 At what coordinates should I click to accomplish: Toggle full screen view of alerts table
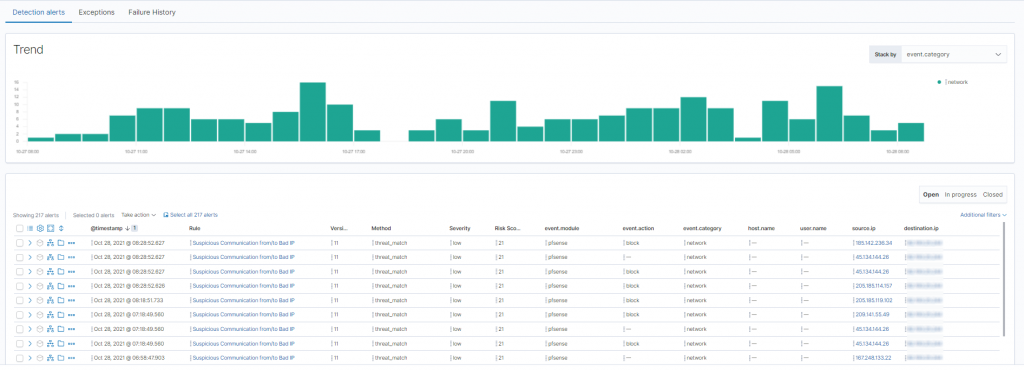coord(50,228)
